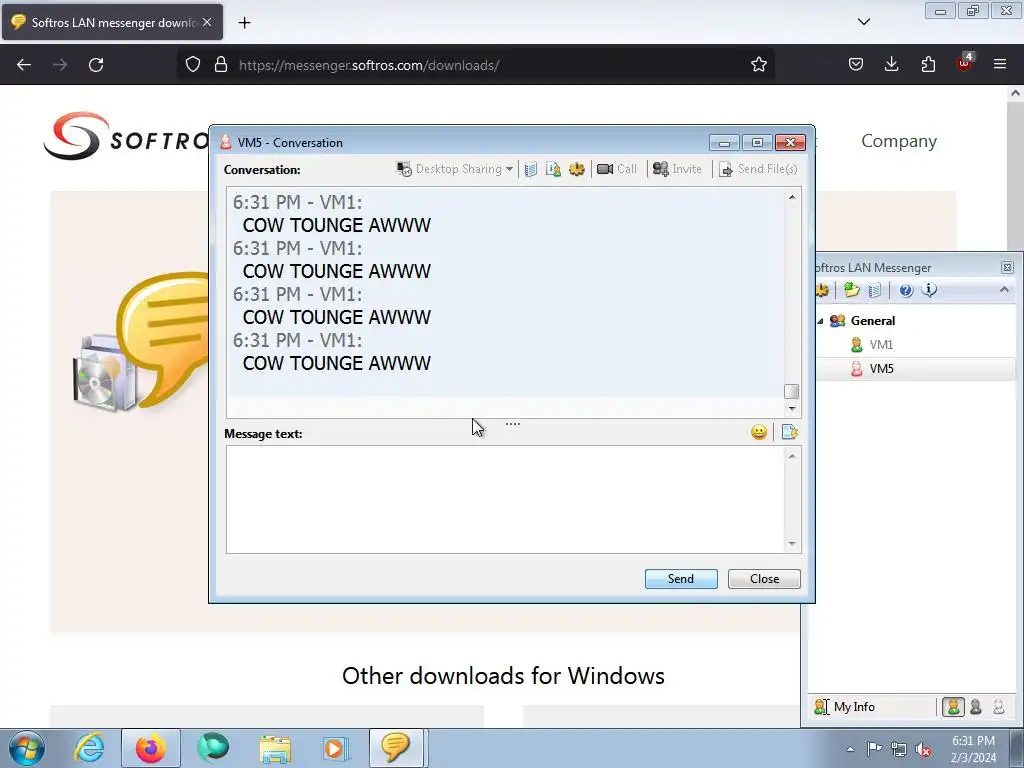View site security padlock information

221,65
